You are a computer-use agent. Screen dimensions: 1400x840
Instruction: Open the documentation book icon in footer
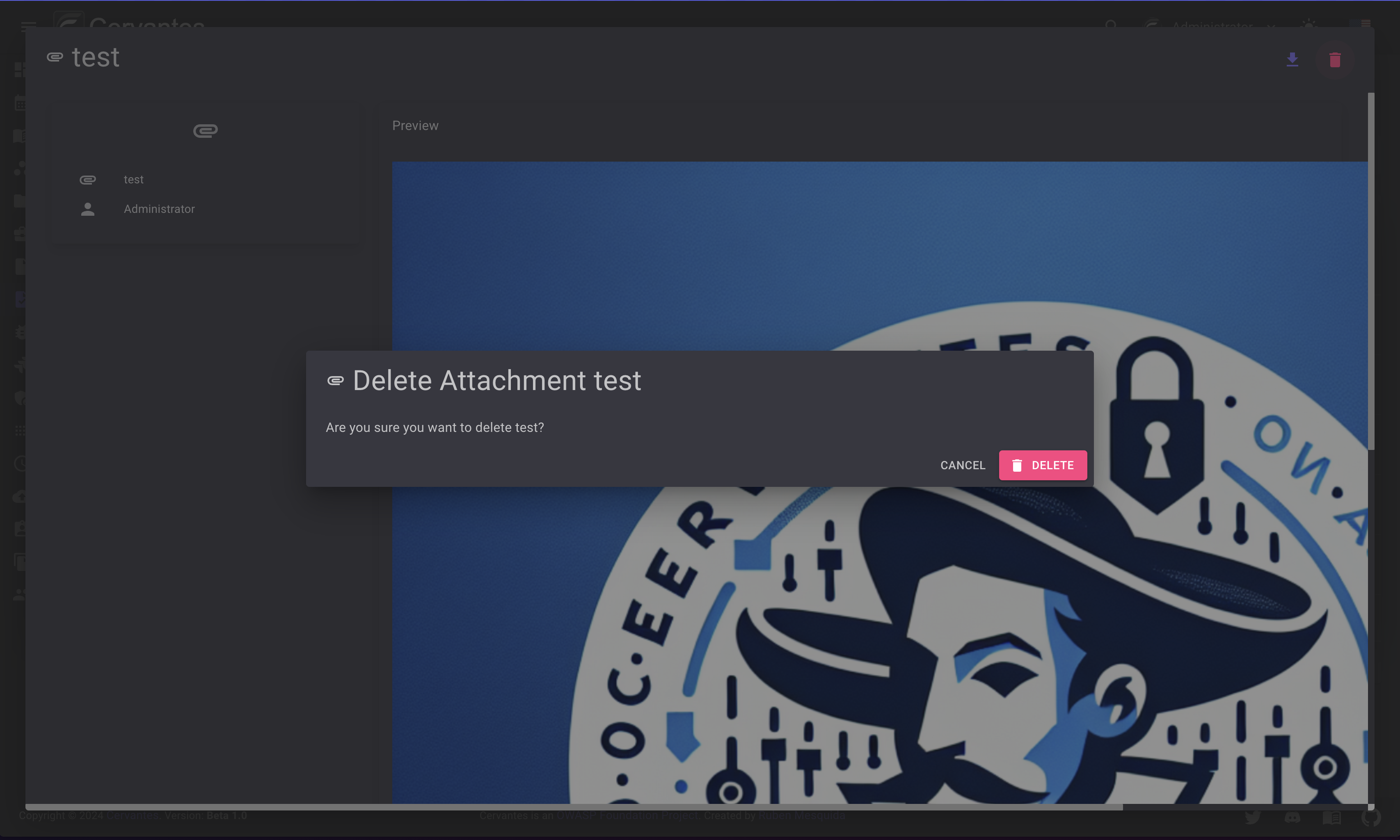tap(1331, 817)
